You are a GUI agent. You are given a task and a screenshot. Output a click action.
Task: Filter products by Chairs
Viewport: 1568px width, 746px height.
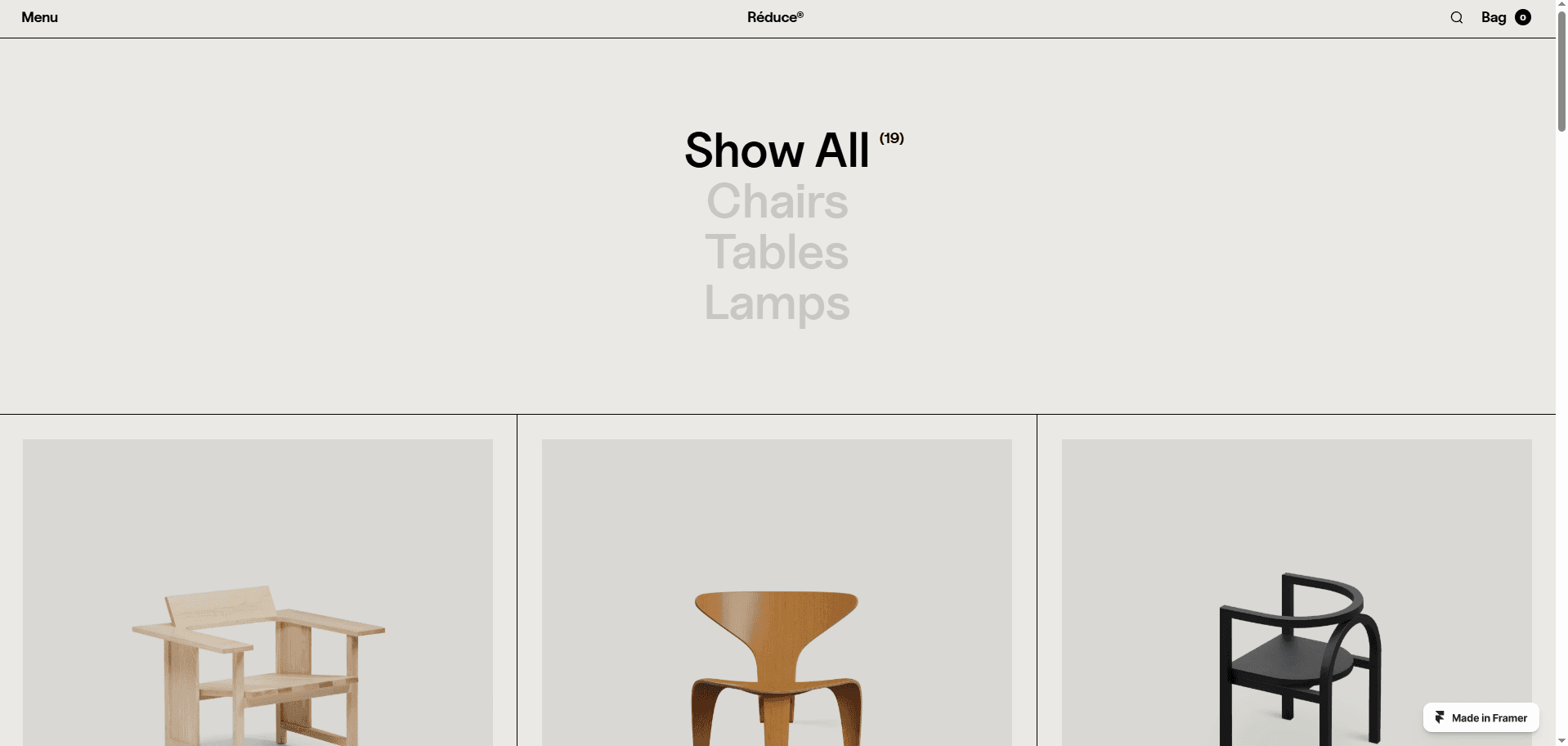[x=777, y=201]
